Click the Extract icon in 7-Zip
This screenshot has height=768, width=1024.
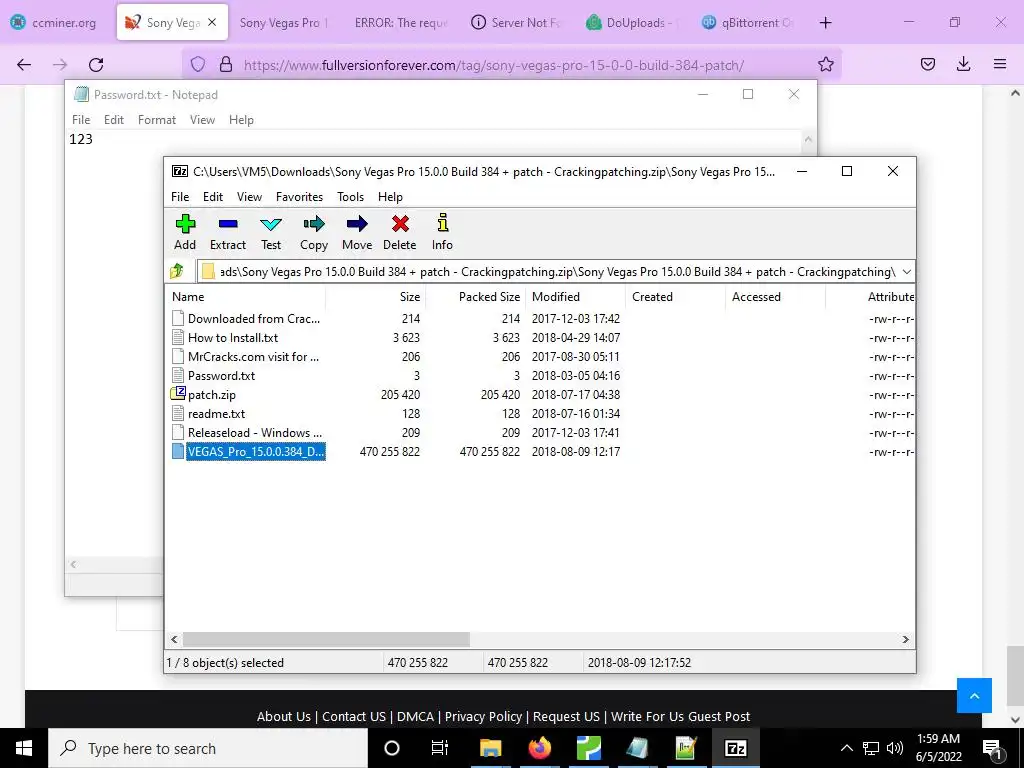(x=228, y=232)
